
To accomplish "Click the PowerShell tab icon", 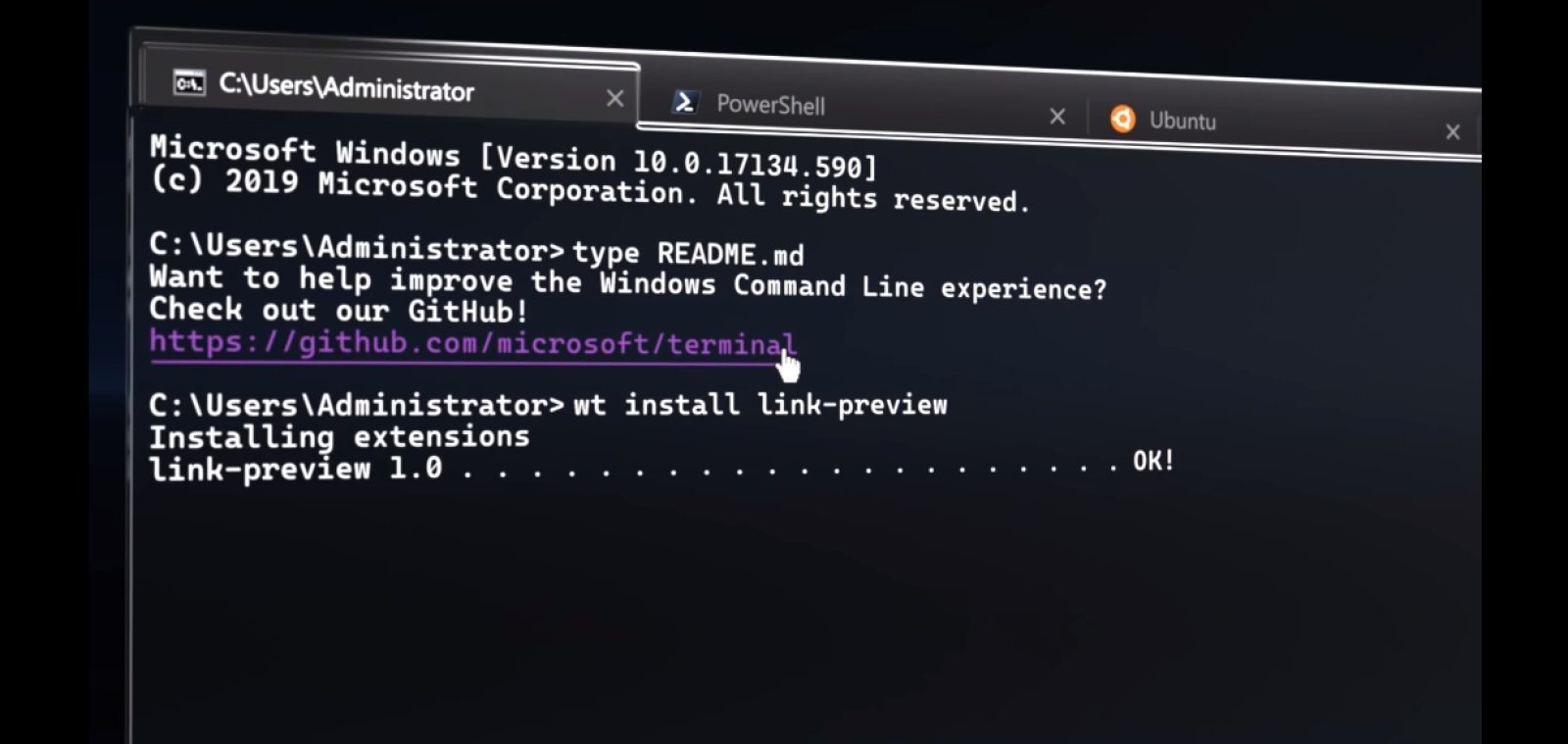I will [x=685, y=101].
